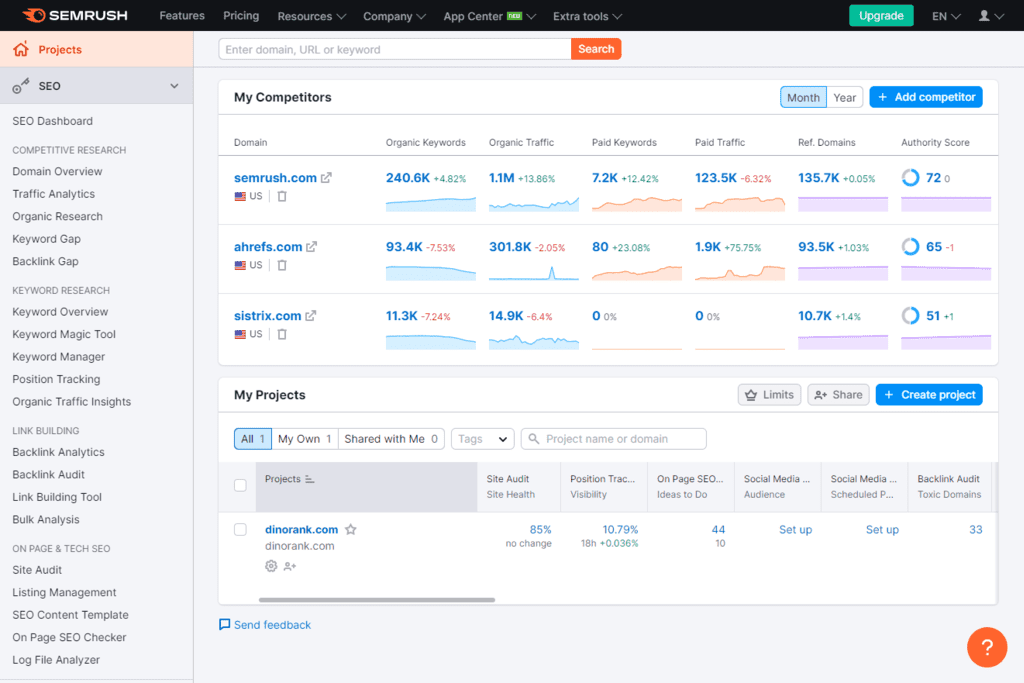Click ahrefs.com paid keywords trend chart

coord(637,272)
